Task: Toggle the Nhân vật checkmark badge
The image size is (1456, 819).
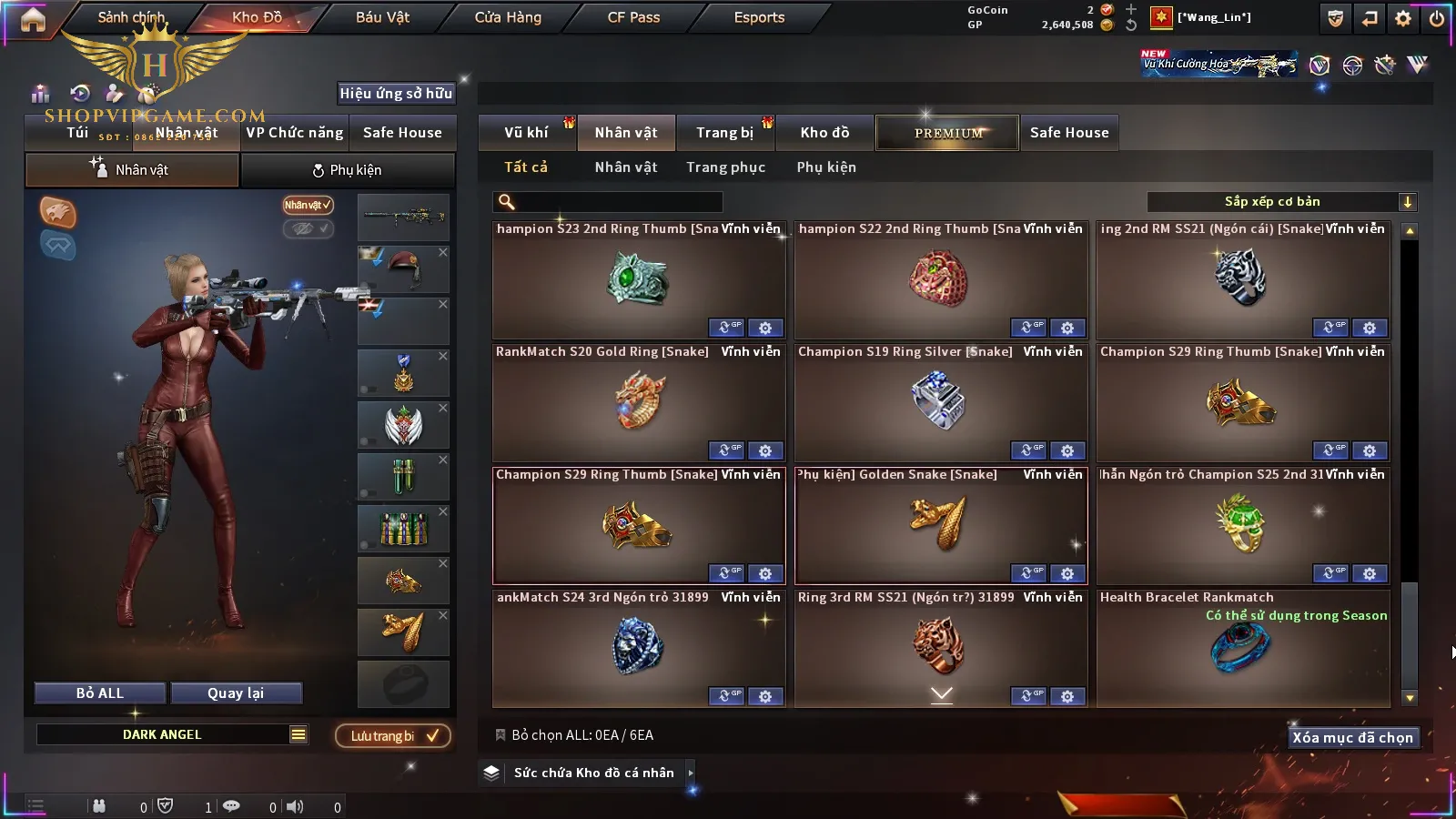Action: pos(308,205)
